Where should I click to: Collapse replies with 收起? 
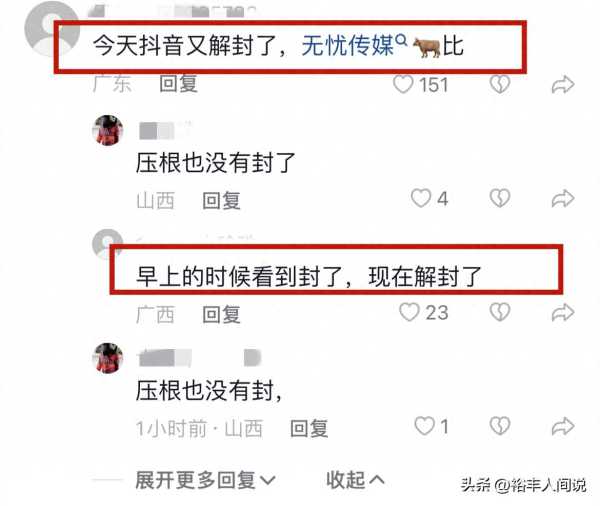click(x=355, y=480)
